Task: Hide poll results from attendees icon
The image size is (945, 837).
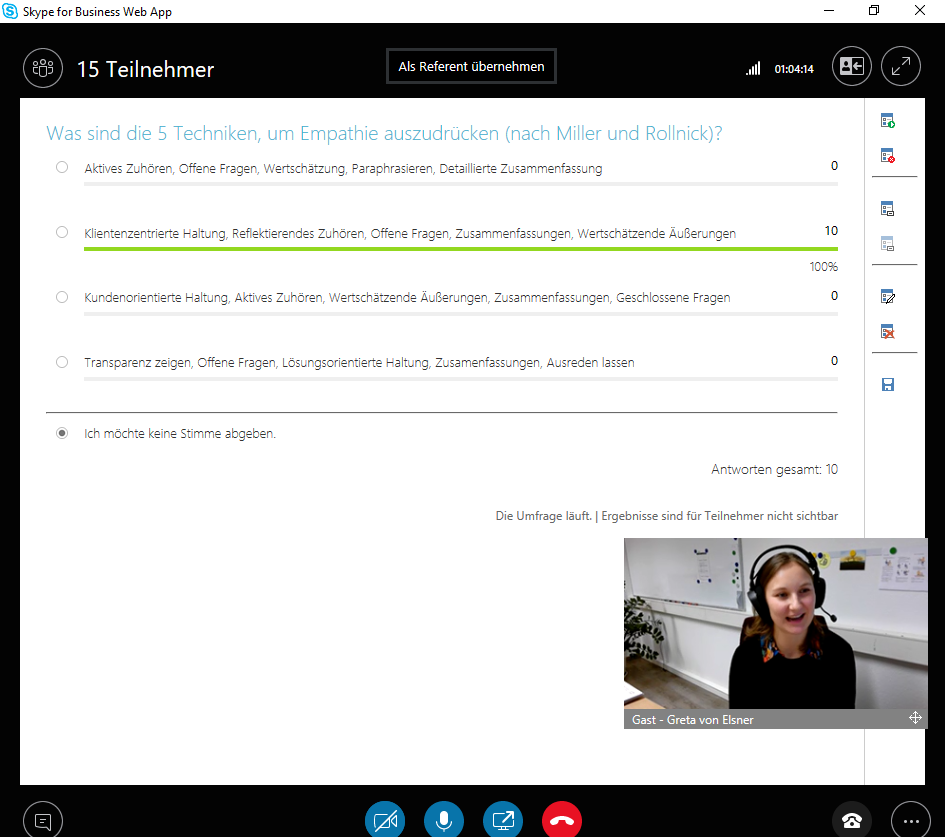Action: 887,243
